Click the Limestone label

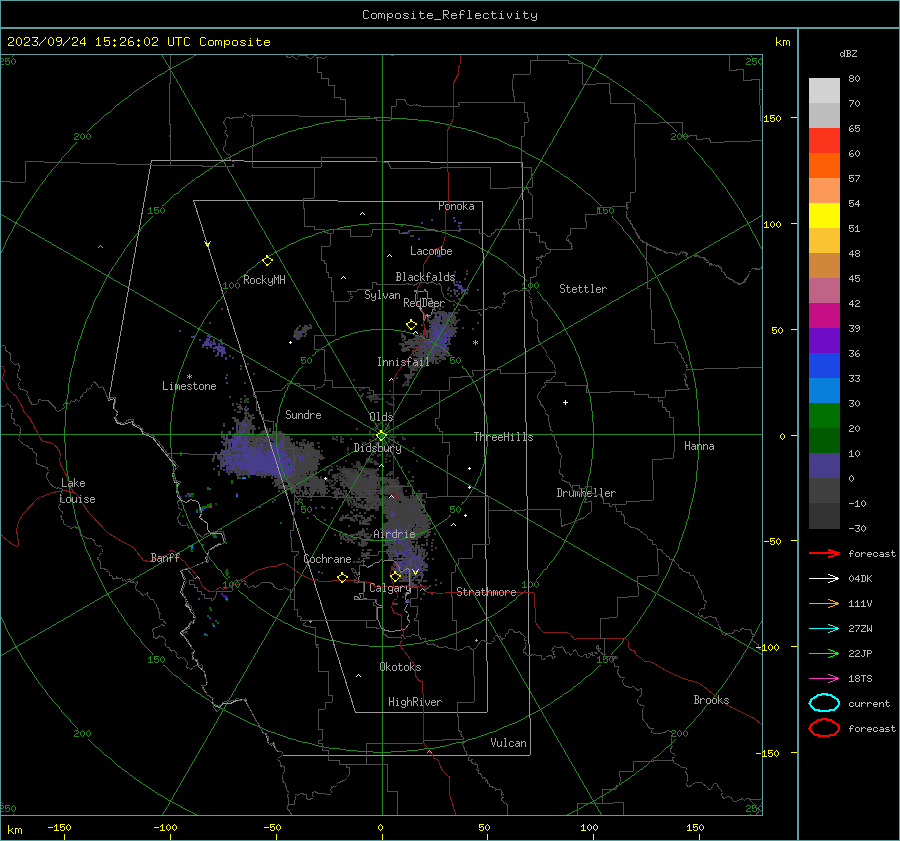point(189,386)
